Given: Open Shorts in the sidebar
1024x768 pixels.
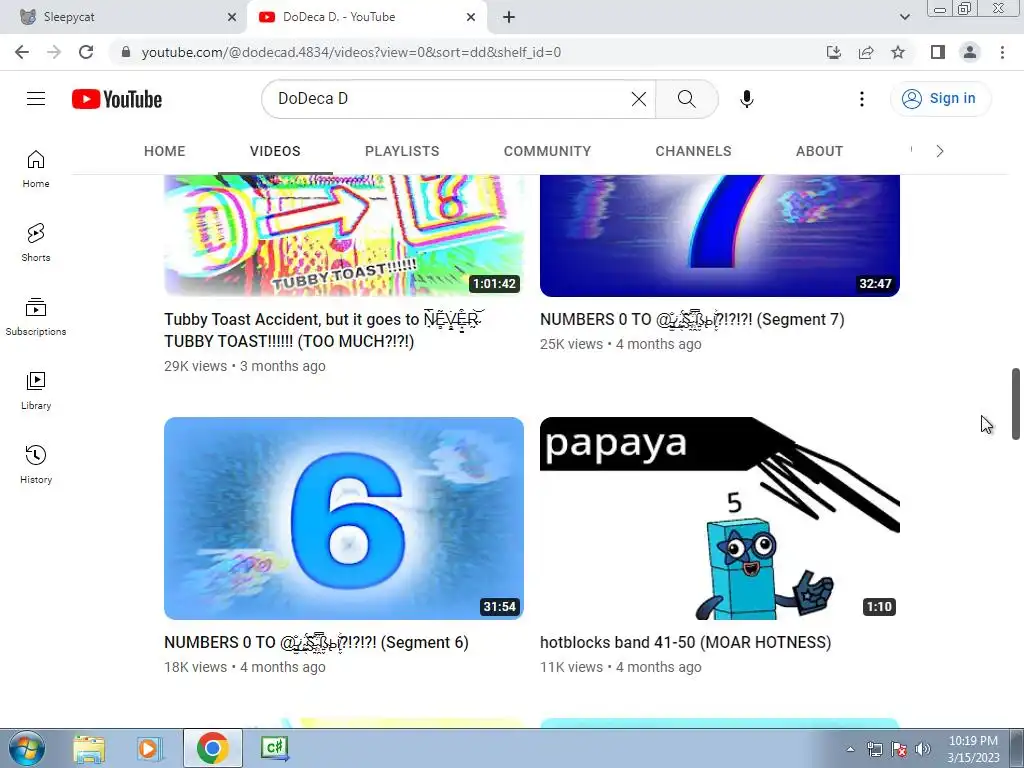Looking at the screenshot, I should (x=36, y=243).
